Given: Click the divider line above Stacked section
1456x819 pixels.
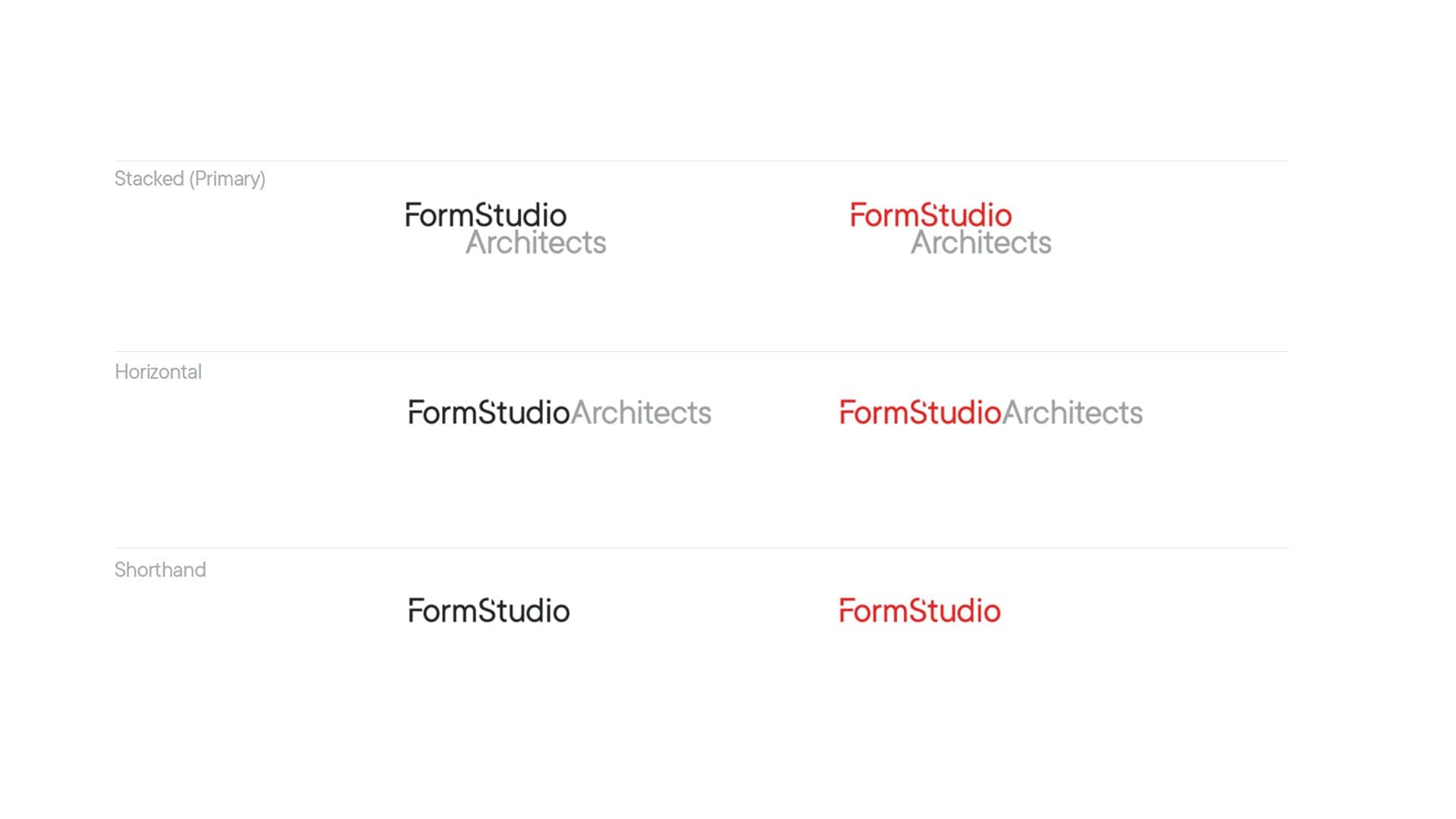Looking at the screenshot, I should tap(701, 161).
